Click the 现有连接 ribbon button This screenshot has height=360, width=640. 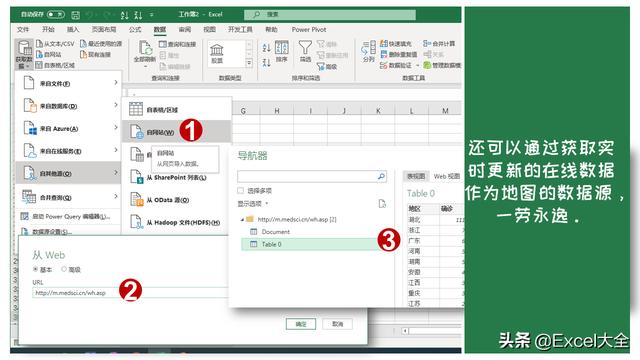[96, 54]
